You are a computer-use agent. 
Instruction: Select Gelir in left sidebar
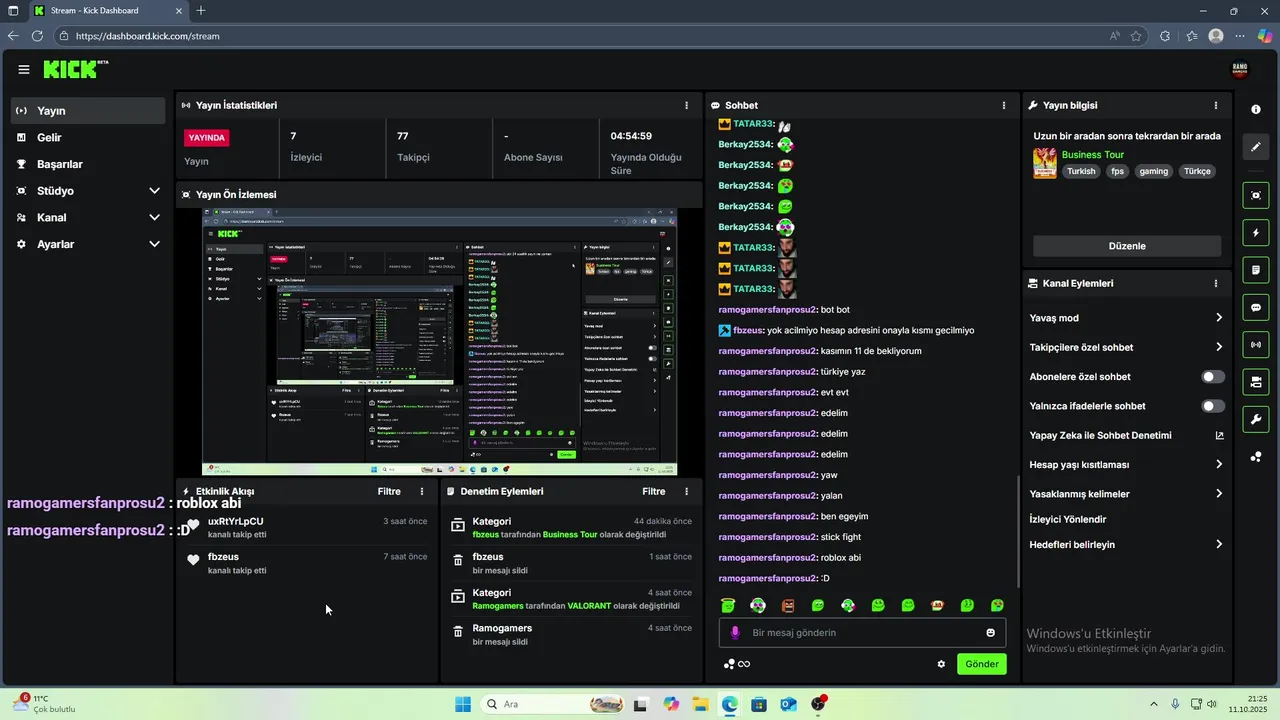(87, 138)
